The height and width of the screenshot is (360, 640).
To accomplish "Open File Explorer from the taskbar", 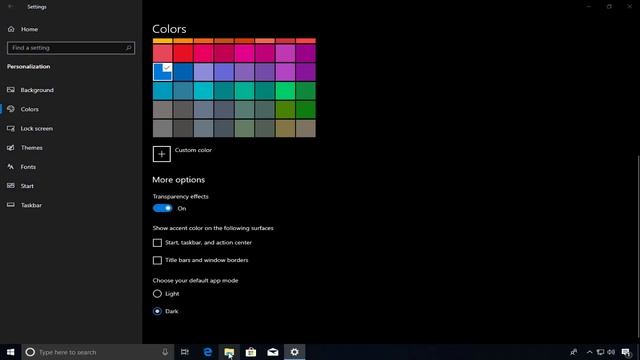I will point(229,352).
